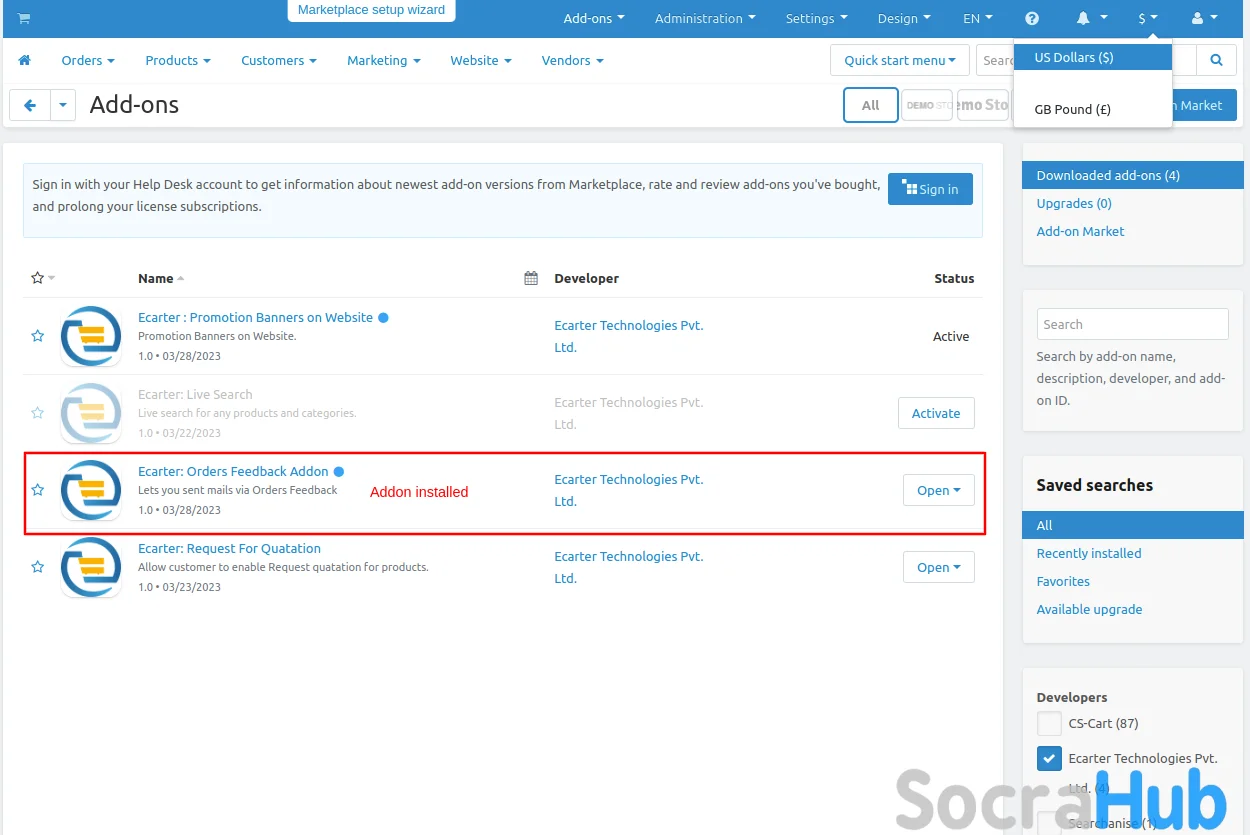The image size is (1250, 835).
Task: Open the Orders Feedback Addon's Open dropdown
Action: click(x=939, y=490)
